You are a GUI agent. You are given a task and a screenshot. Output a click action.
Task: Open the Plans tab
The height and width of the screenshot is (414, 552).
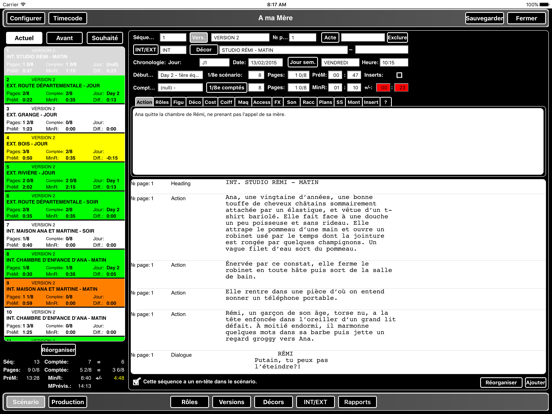click(x=325, y=102)
